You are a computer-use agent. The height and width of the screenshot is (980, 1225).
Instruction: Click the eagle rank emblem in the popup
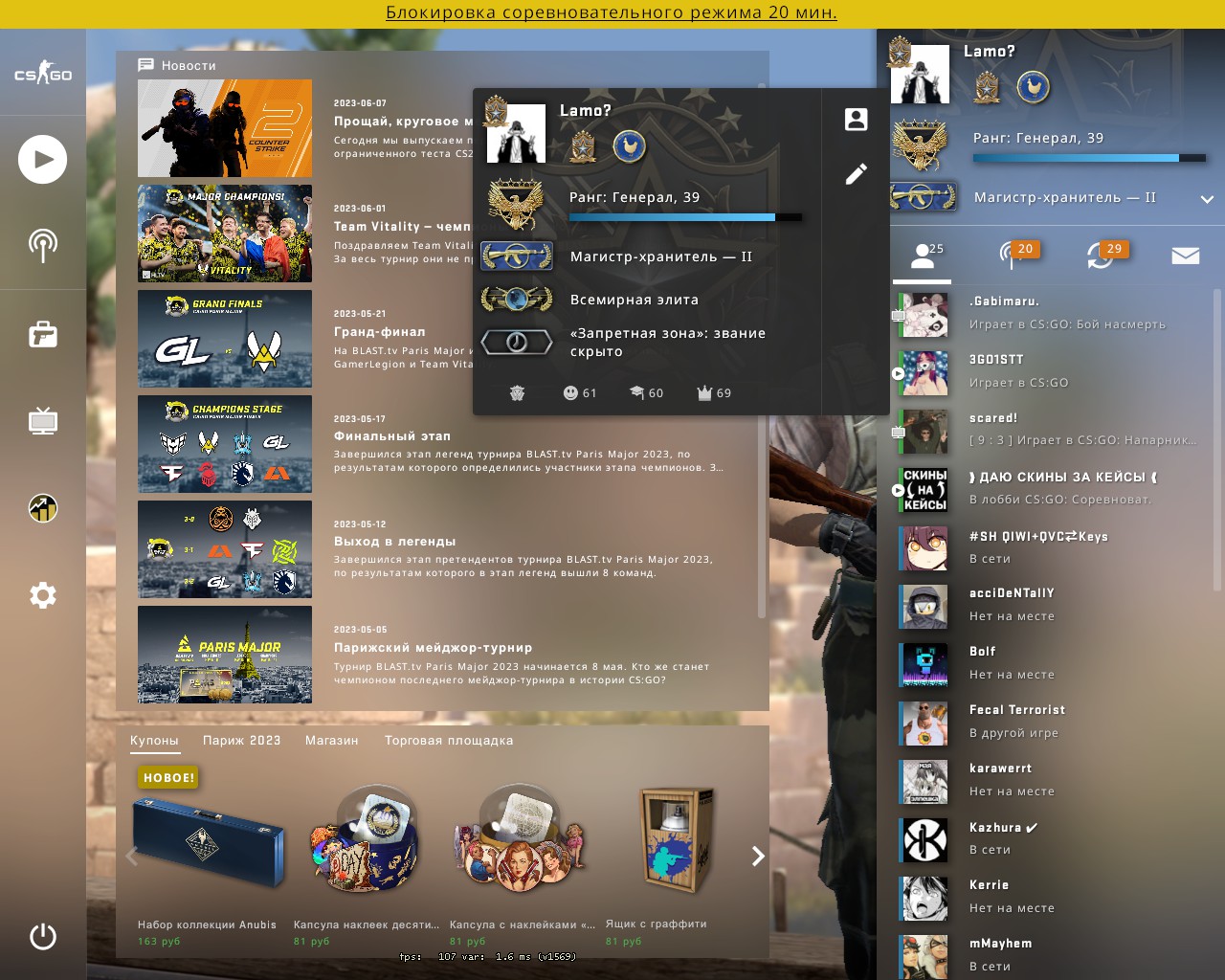(516, 203)
